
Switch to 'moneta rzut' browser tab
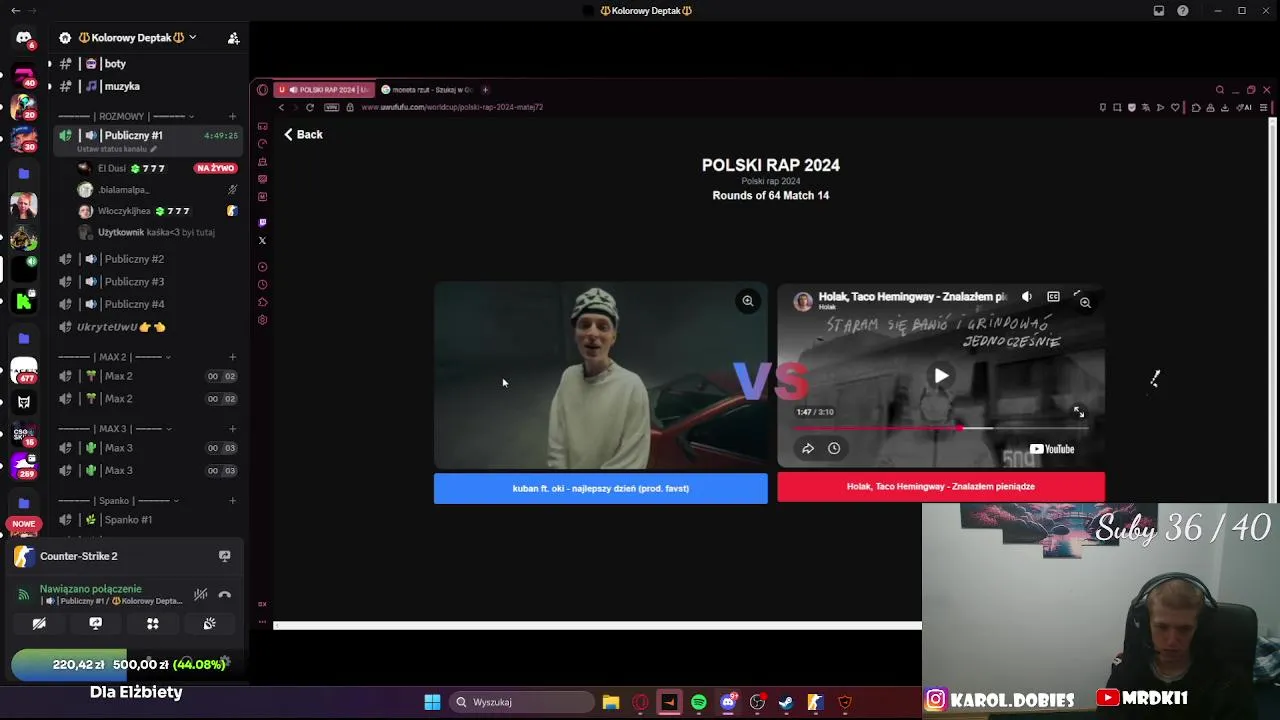426,89
